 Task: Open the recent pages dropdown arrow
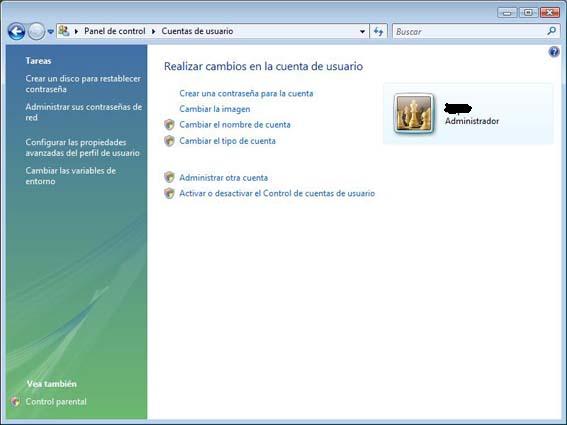click(x=51, y=32)
